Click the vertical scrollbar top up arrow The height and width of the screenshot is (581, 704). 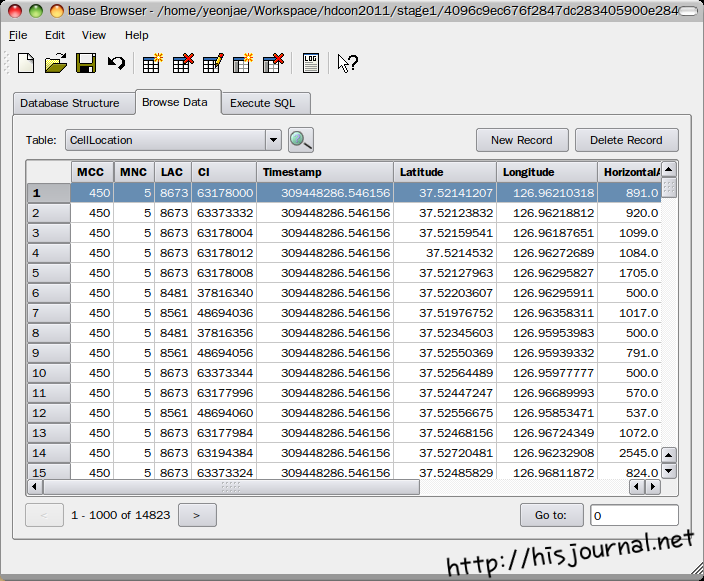click(x=669, y=170)
